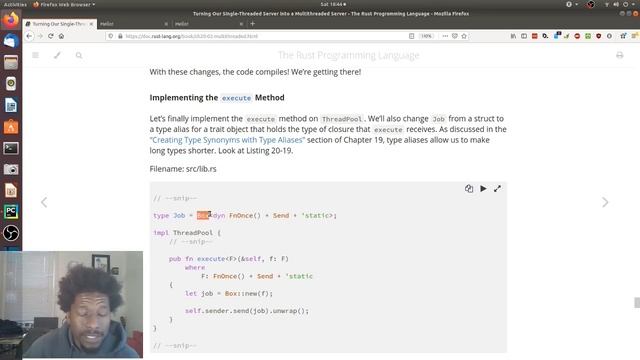The height and width of the screenshot is (360, 640).
Task: Bookmark this page with the star
Action: (x=464, y=36)
